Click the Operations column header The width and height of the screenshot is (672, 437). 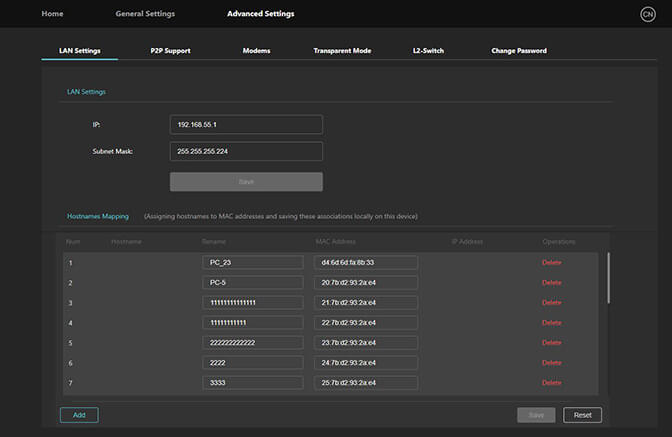[558, 242]
